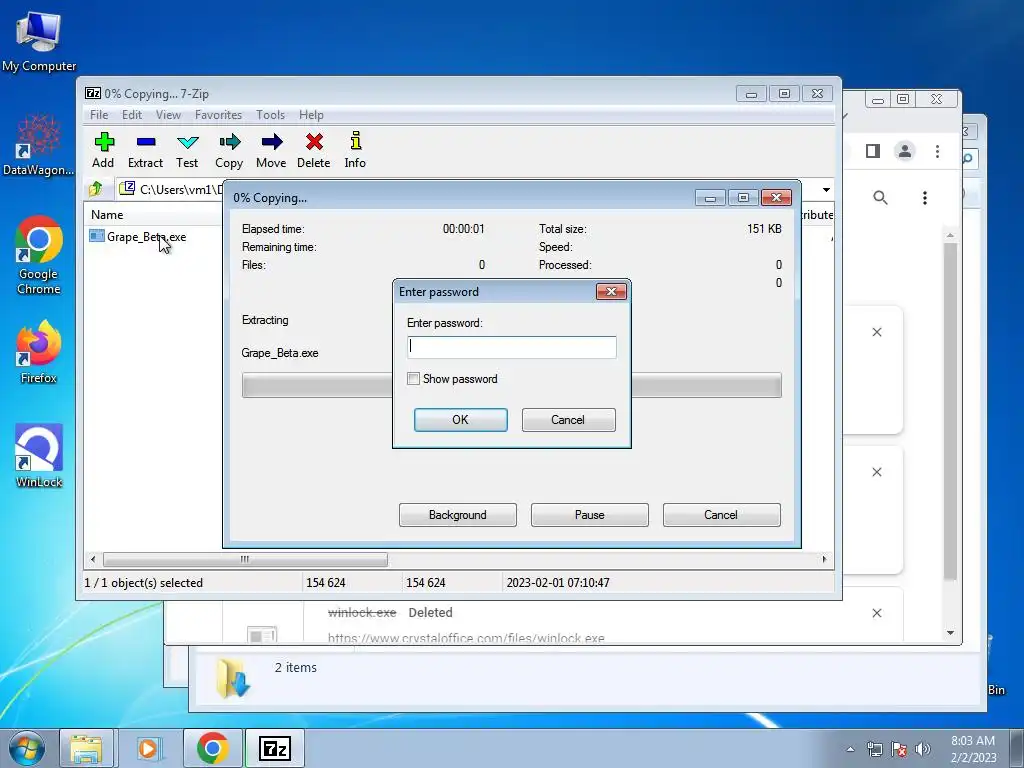This screenshot has width=1024, height=768.
Task: Click right arrow of 7-Zip horizontal scrollbar
Action: (824, 559)
